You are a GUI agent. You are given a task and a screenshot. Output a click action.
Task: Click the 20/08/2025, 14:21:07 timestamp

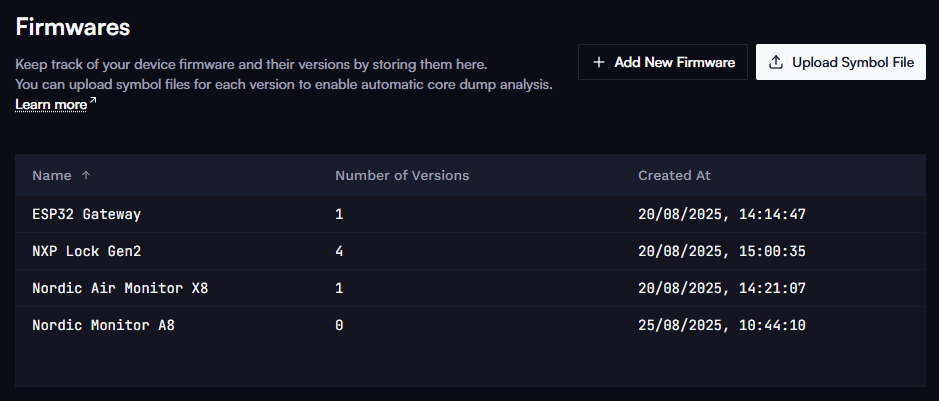coord(722,288)
